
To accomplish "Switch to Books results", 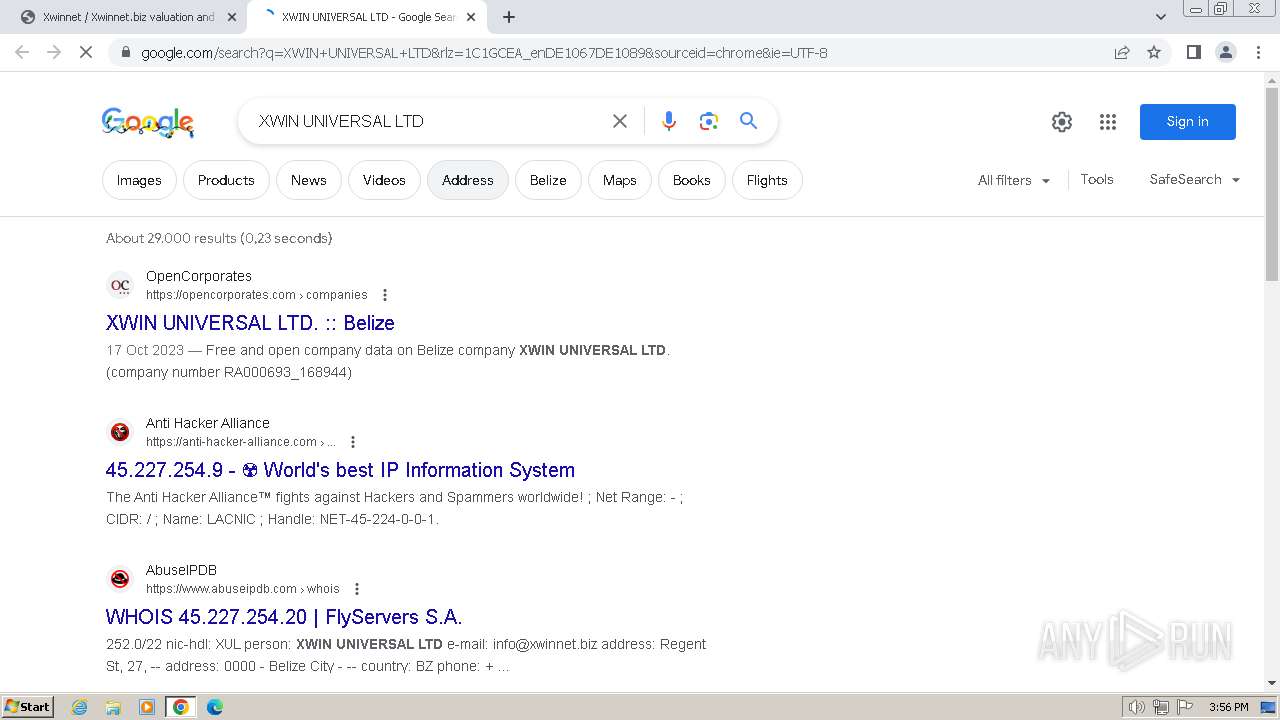I will tap(692, 180).
